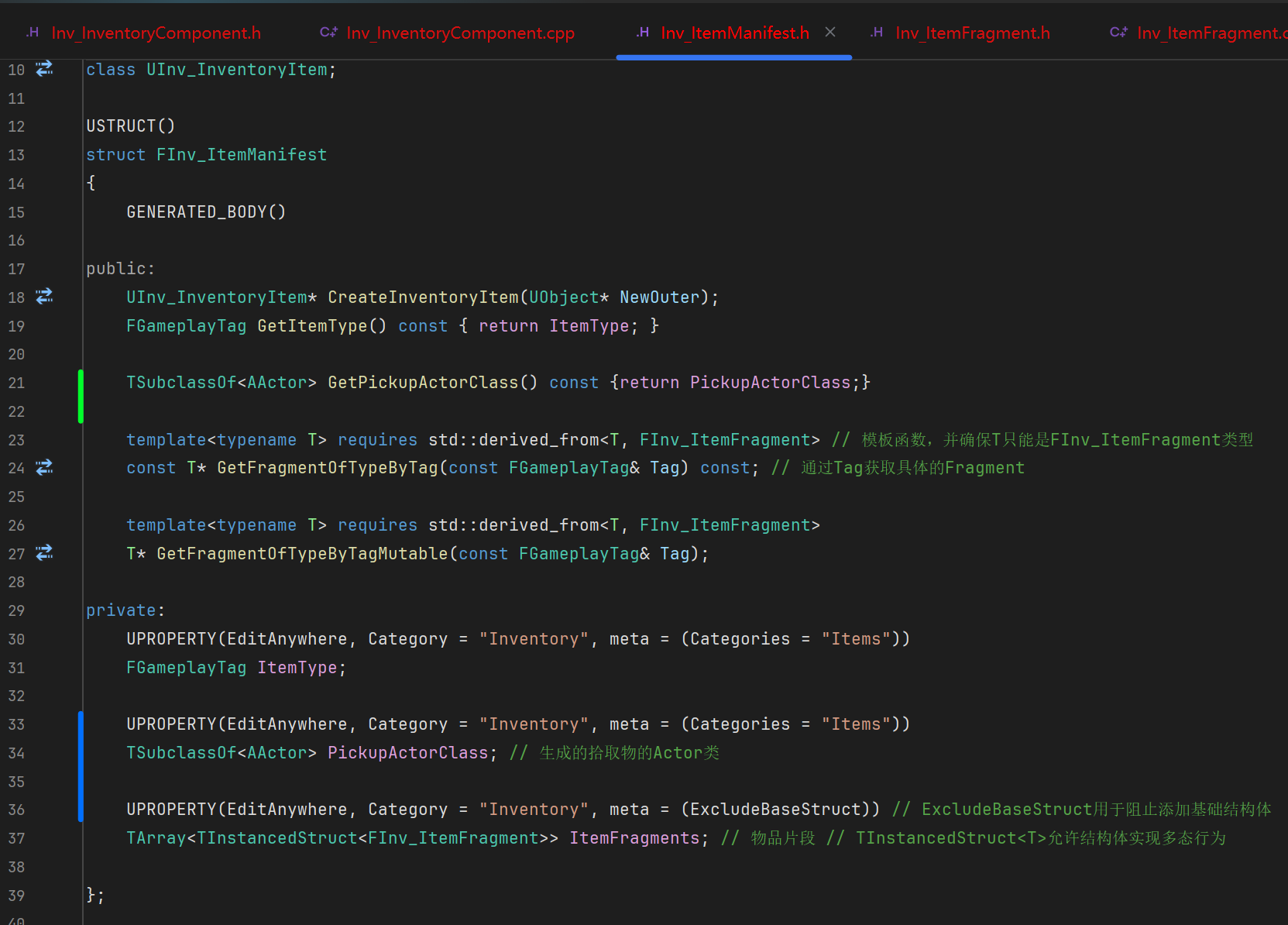1288x925 pixels.
Task: Click the PickupActorClass member on line 34
Action: point(408,753)
